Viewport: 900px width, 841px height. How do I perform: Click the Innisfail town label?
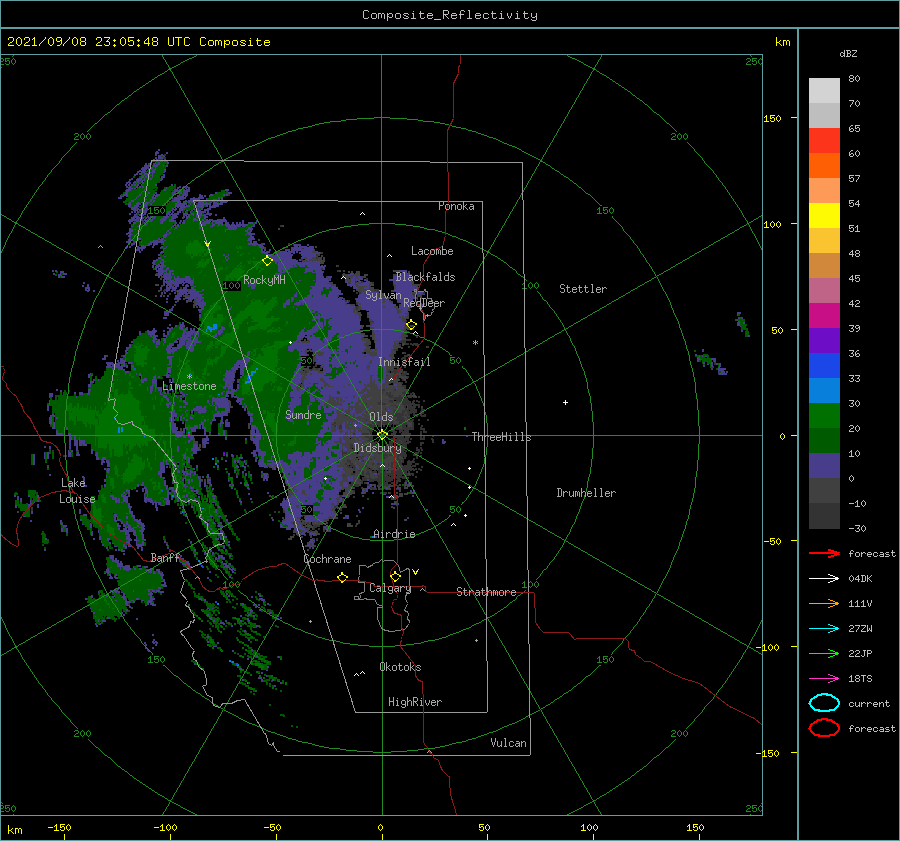pos(404,362)
